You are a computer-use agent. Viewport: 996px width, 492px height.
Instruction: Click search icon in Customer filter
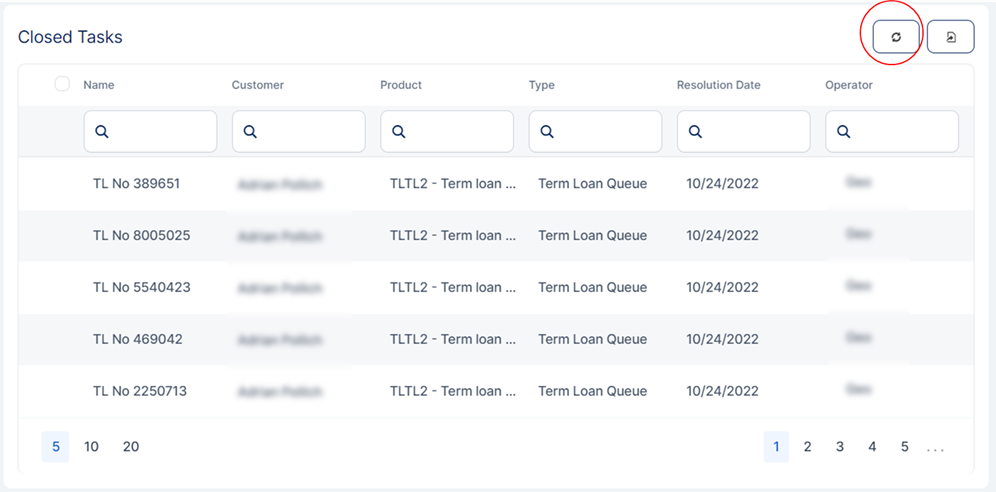pos(250,132)
